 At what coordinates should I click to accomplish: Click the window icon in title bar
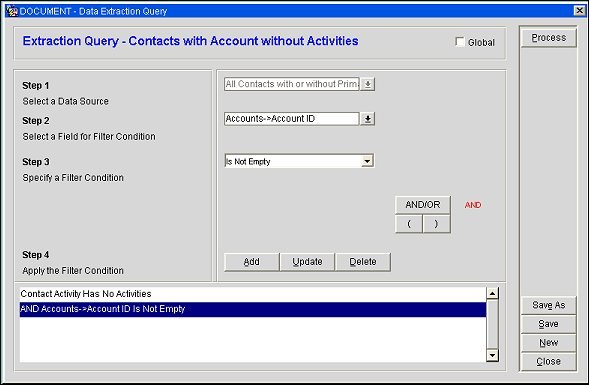click(12, 11)
